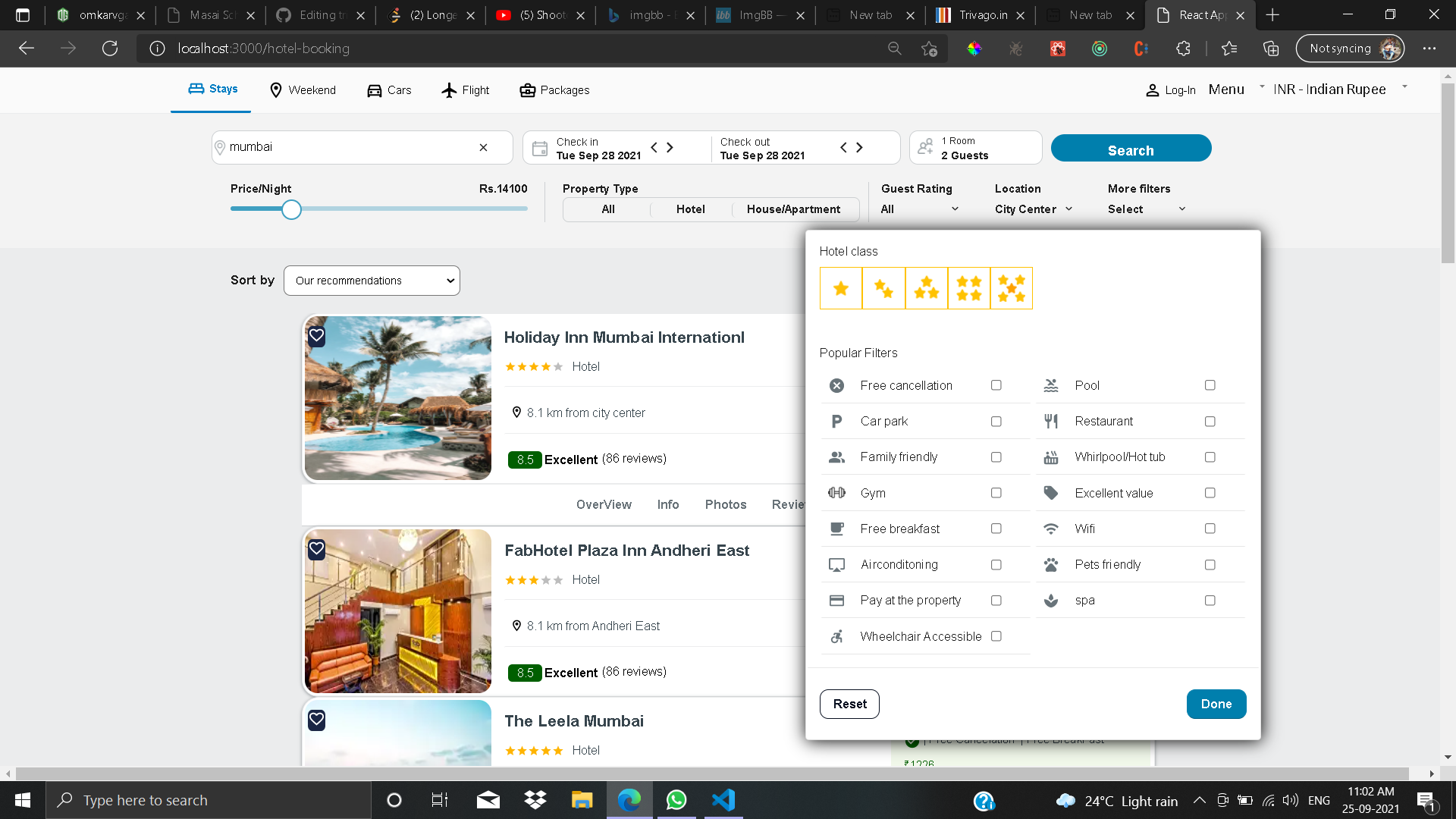Advance check-in date with next arrow
The height and width of the screenshot is (819, 1456).
[x=670, y=147]
